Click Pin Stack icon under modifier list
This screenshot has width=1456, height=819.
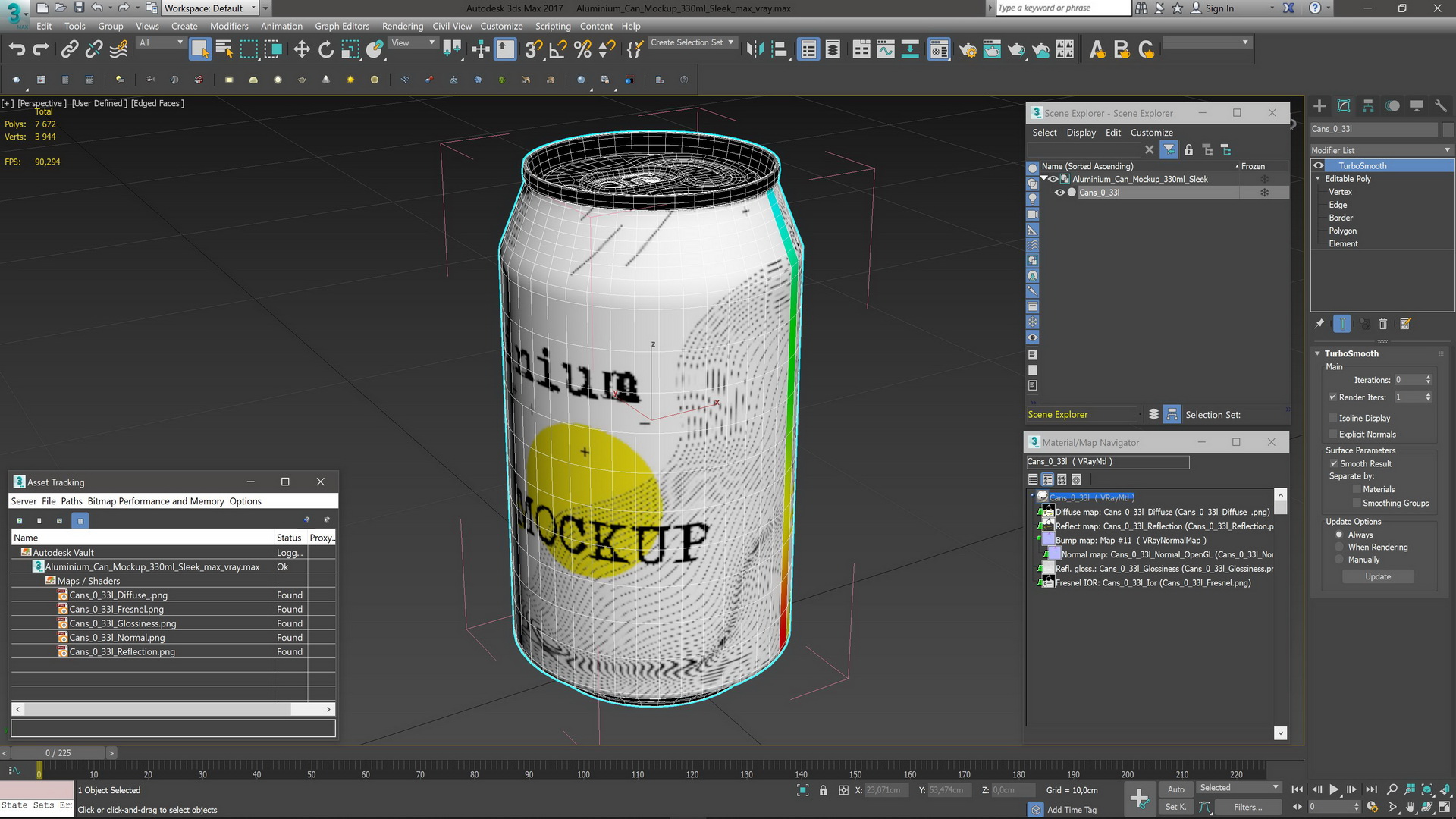click(1319, 324)
